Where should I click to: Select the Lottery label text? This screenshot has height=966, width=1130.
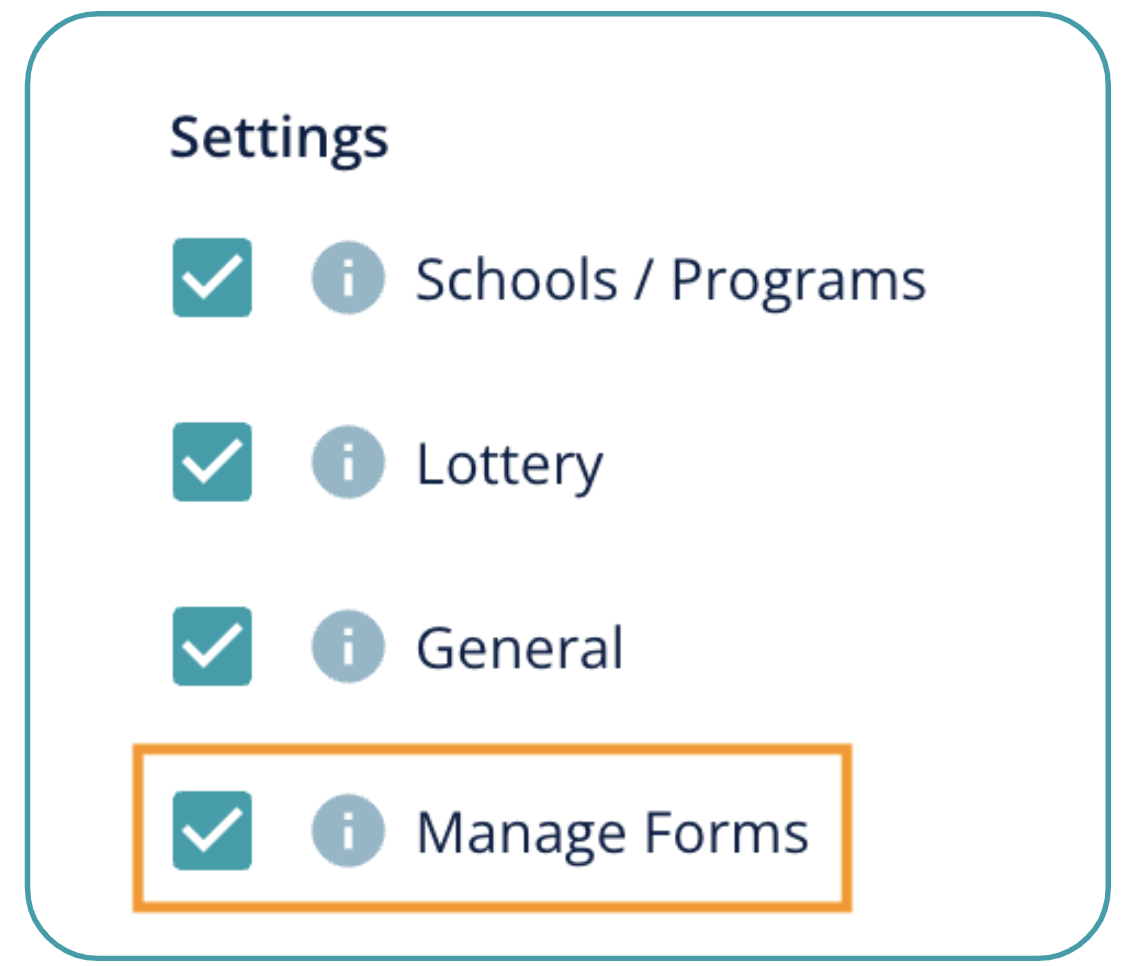pos(509,464)
